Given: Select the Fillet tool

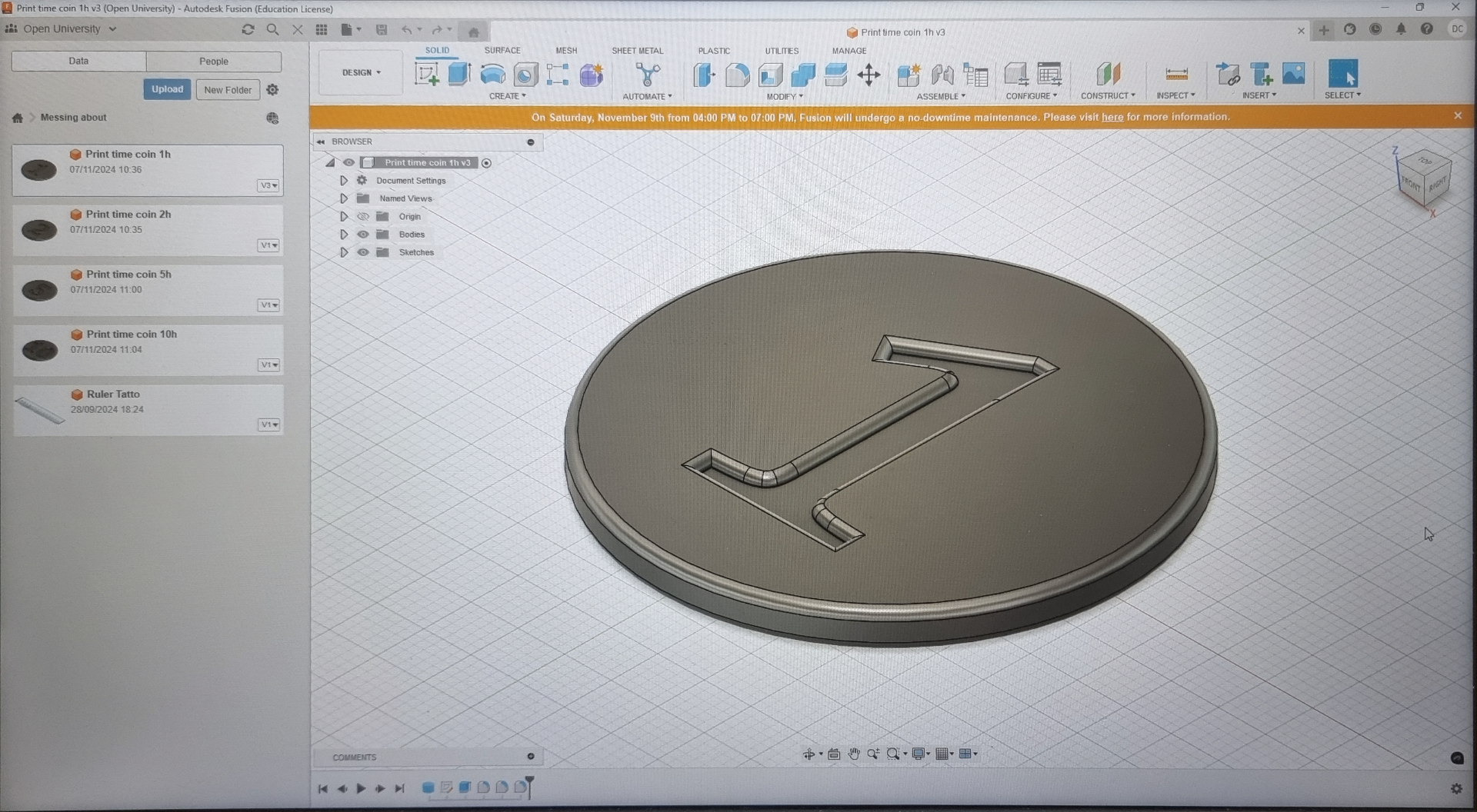Looking at the screenshot, I should (737, 75).
